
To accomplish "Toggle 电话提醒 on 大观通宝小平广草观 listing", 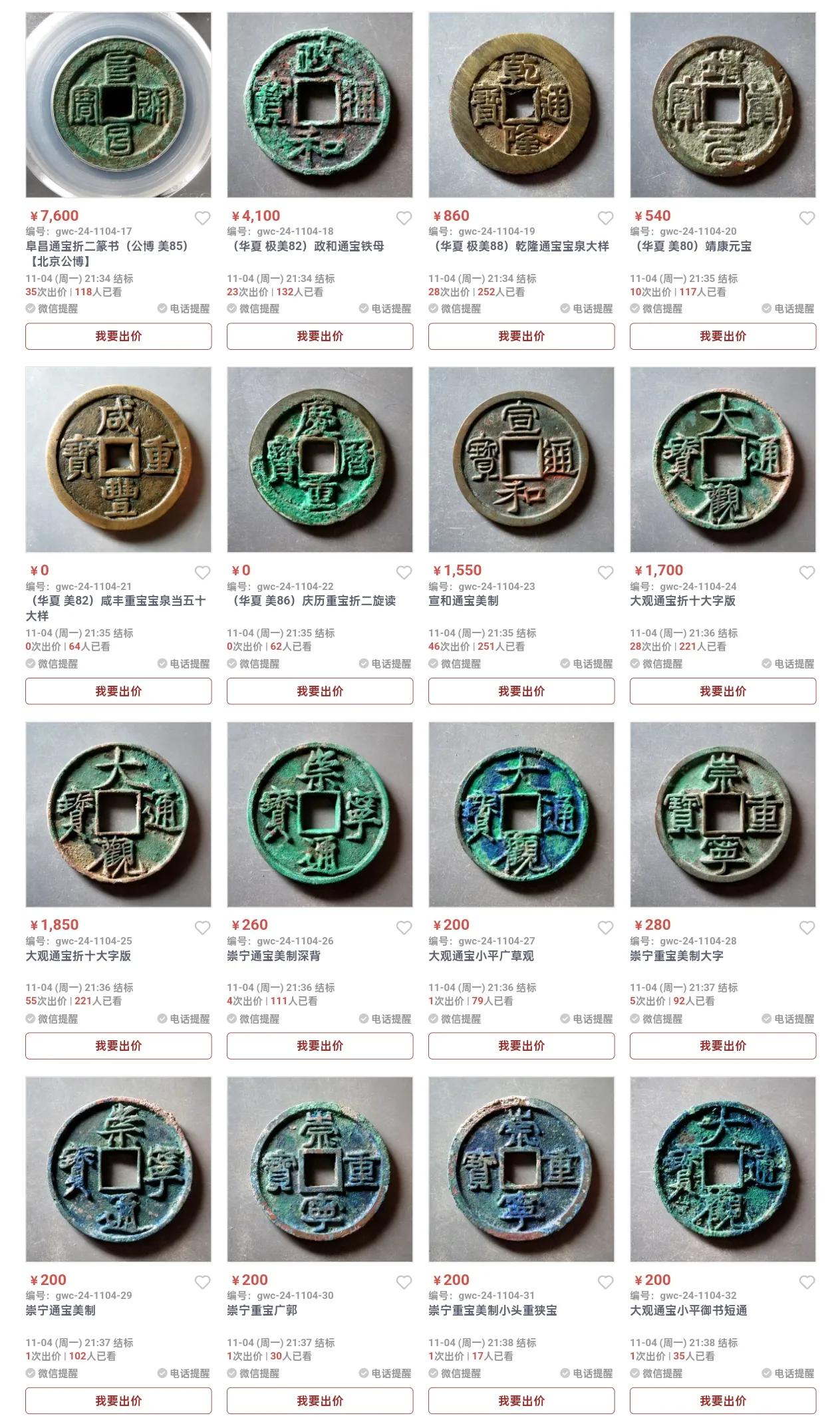I will click(x=587, y=1018).
